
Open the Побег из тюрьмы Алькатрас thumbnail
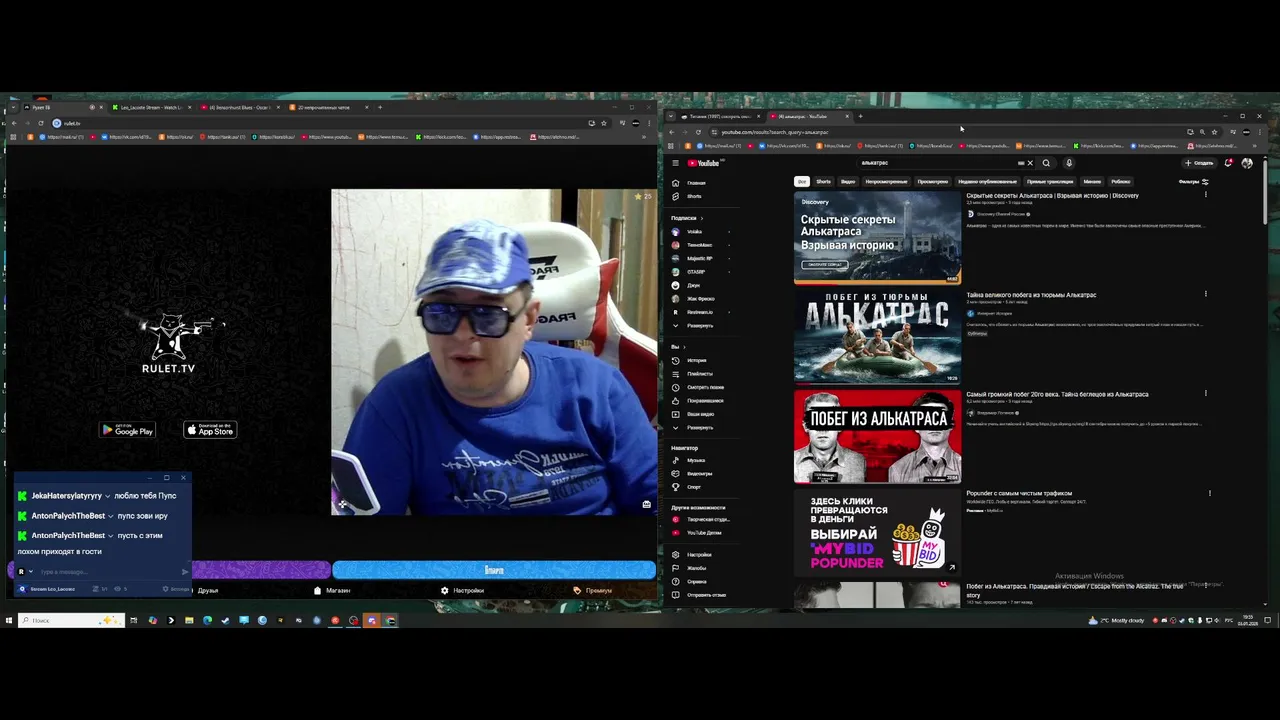click(877, 336)
